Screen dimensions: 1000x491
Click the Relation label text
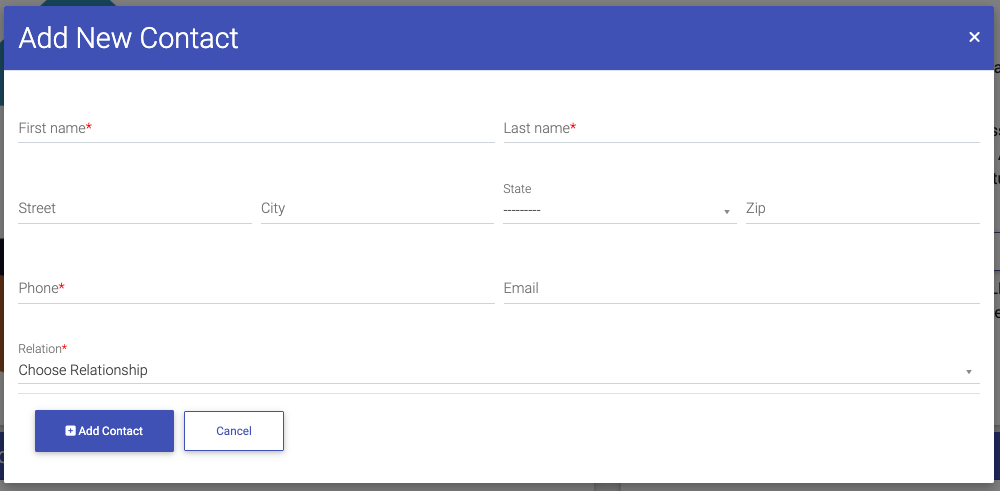(40, 349)
